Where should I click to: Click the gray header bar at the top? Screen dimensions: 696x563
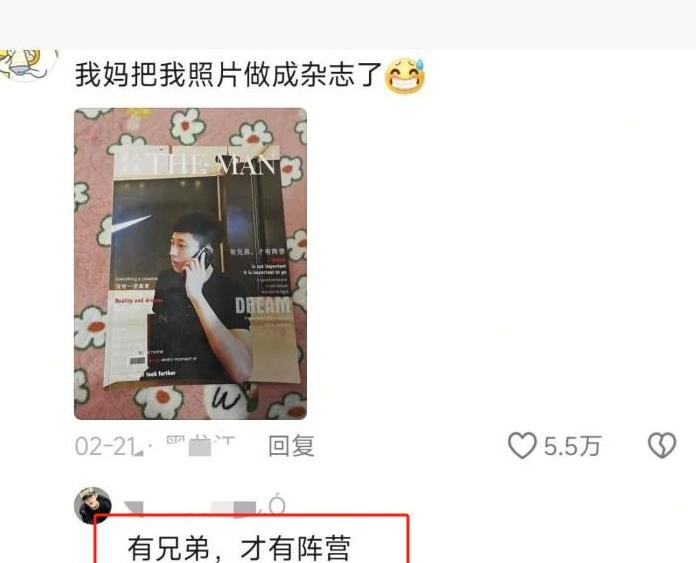[348, 25]
